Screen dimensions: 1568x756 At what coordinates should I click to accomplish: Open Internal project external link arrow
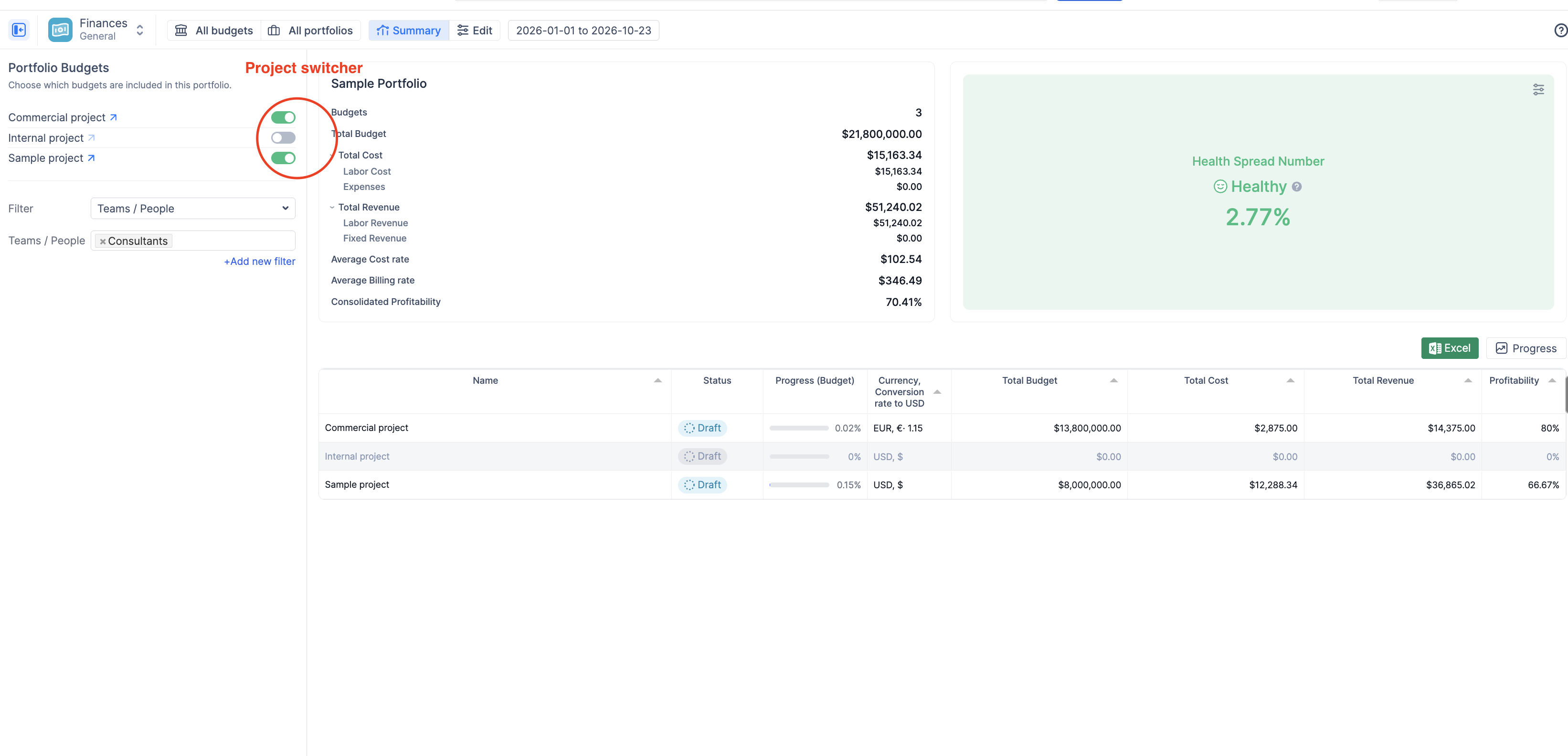(91, 138)
